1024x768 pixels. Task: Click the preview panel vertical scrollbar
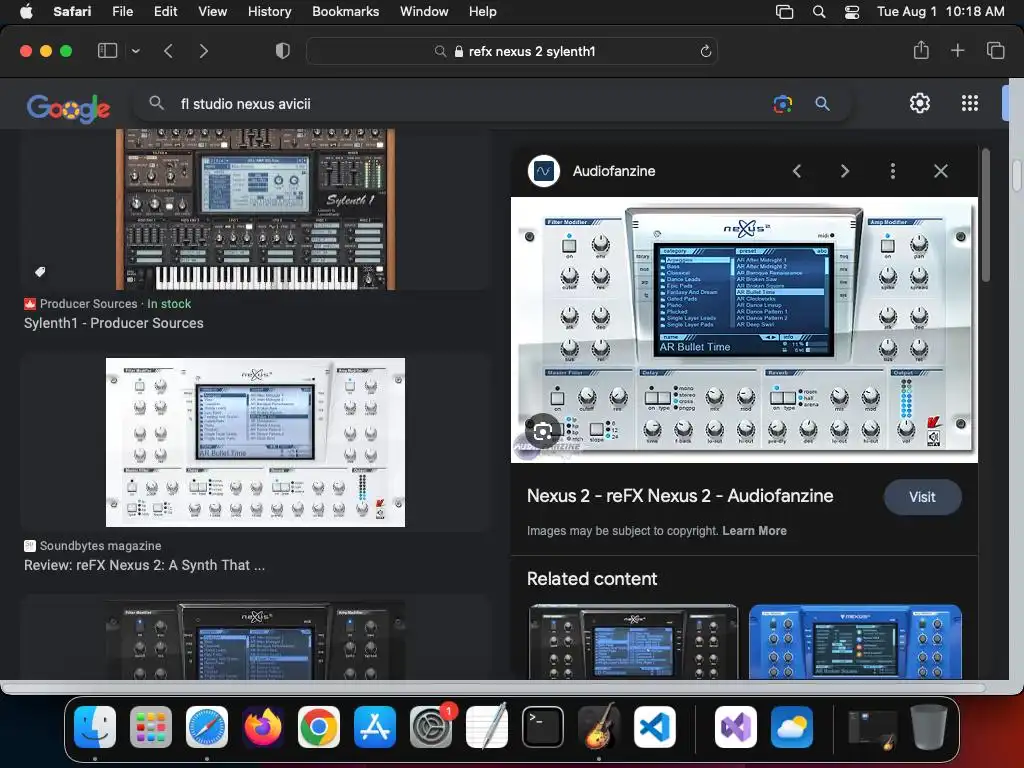click(x=985, y=216)
